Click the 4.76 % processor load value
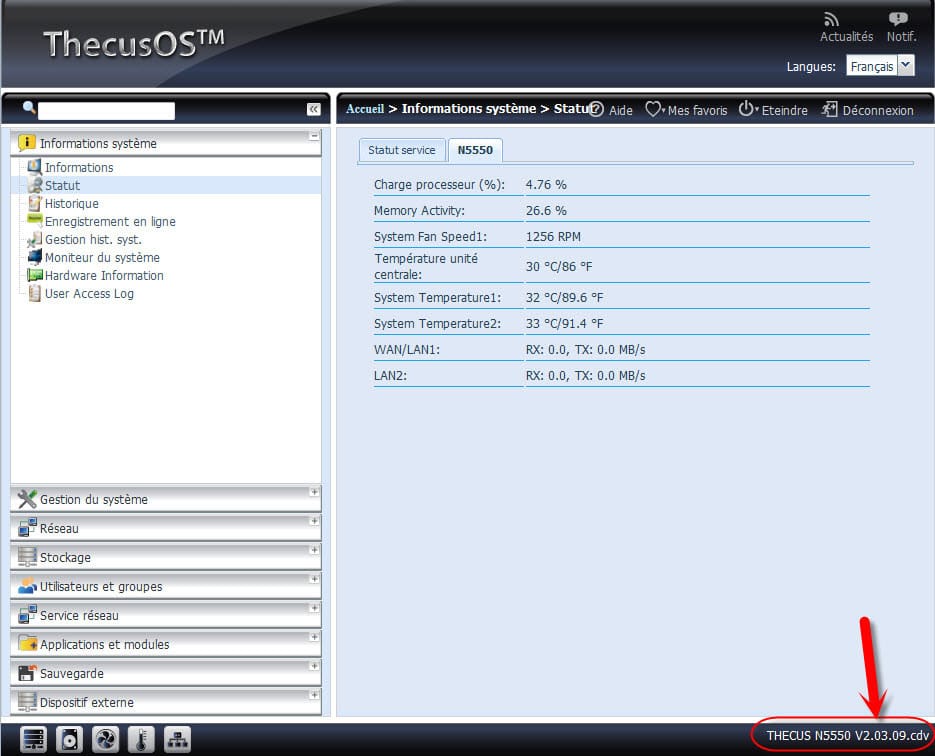The image size is (935, 756). point(546,185)
